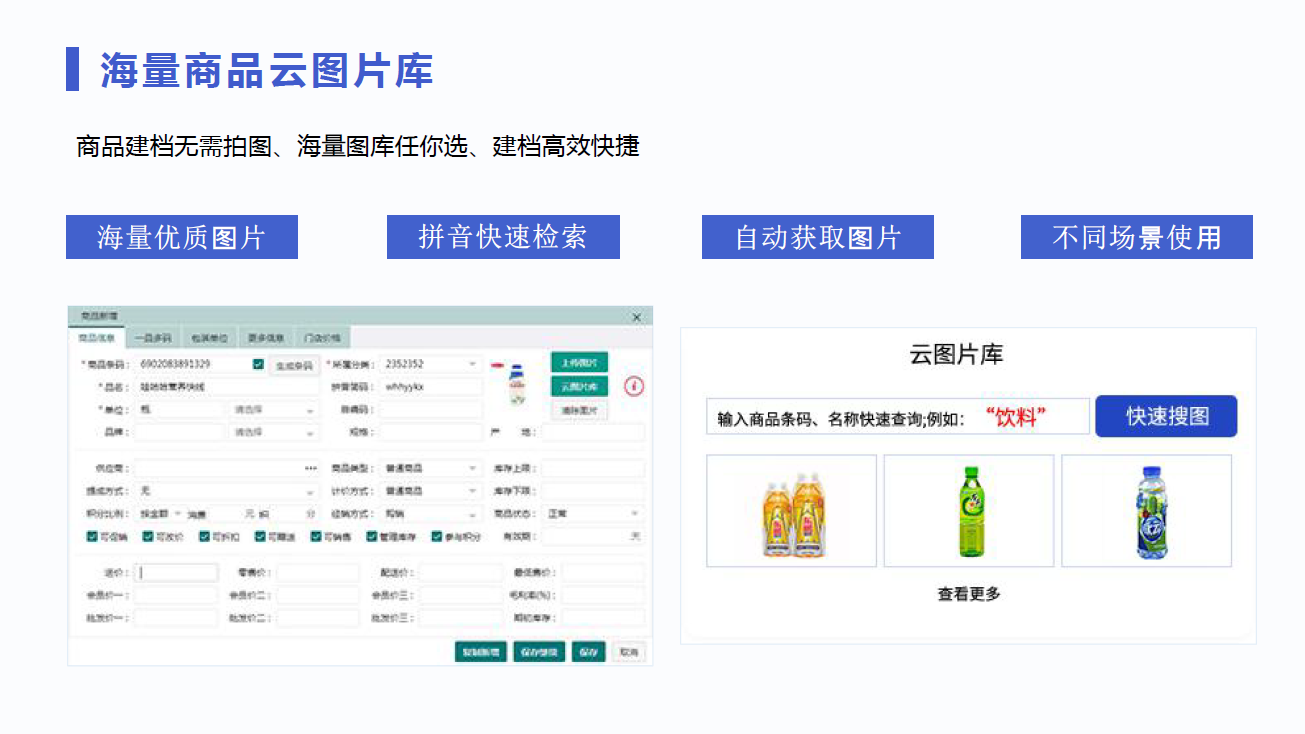Open the 商品类型 dropdown
The image size is (1305, 734).
pyautogui.click(x=472, y=468)
